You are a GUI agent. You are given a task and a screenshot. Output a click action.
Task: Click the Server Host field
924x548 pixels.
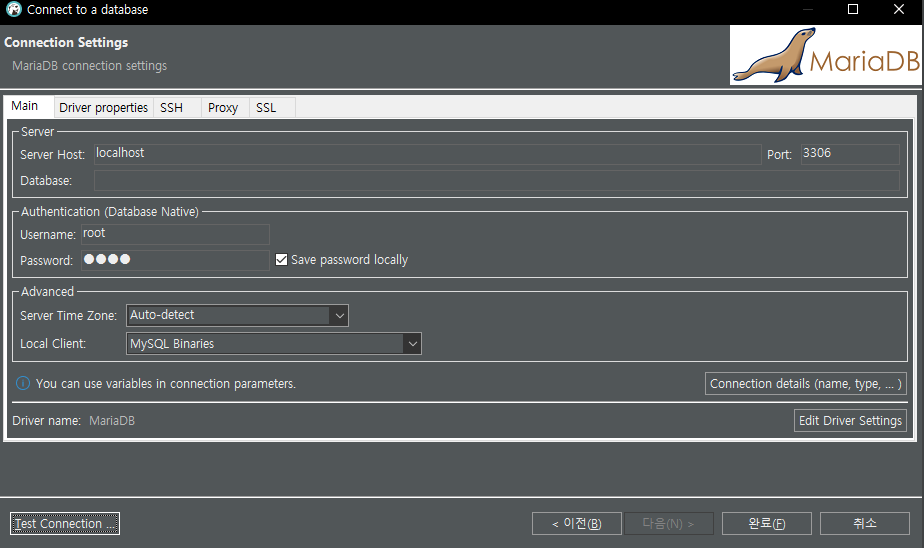pos(427,154)
